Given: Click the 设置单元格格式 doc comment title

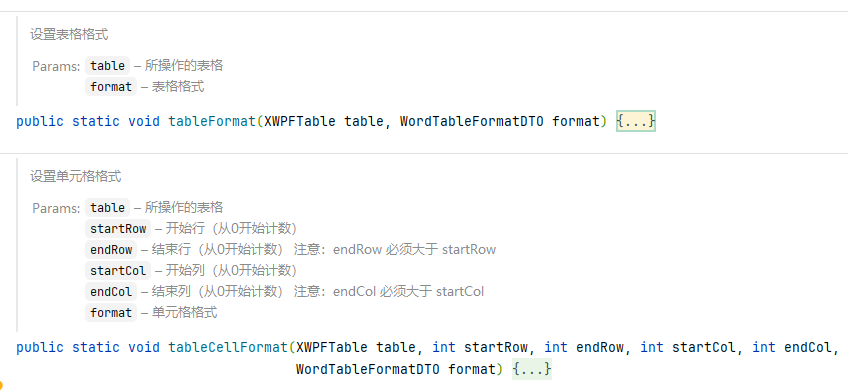Looking at the screenshot, I should 76,176.
